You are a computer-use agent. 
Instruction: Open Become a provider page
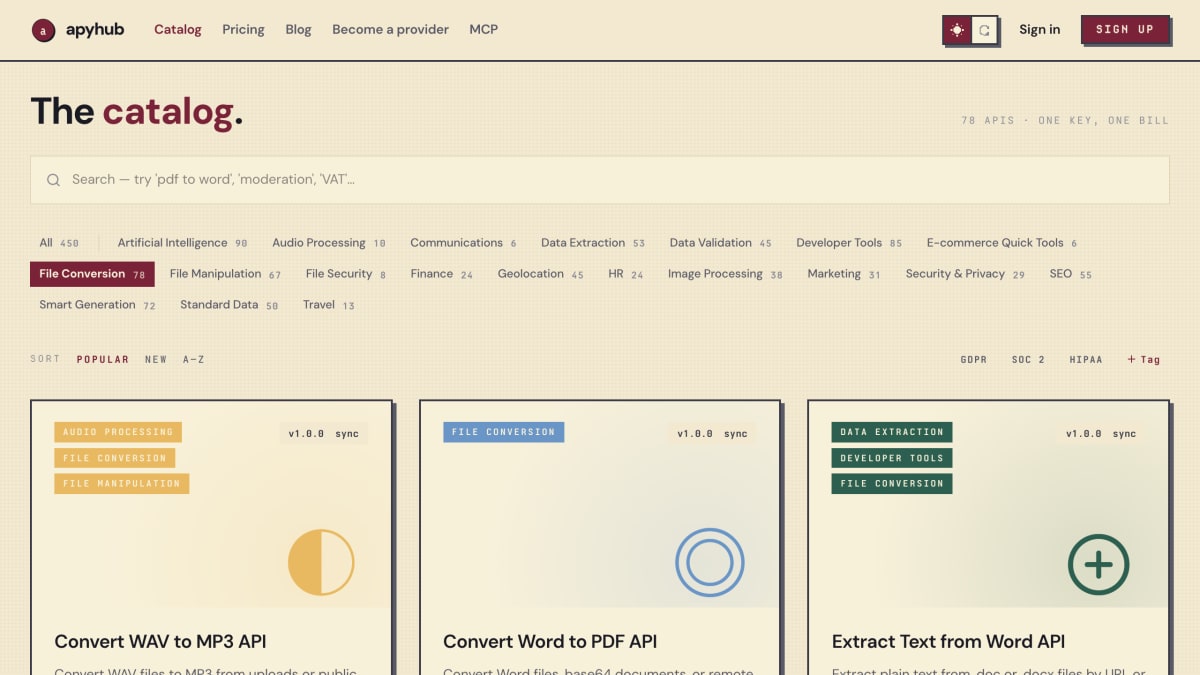point(390,30)
